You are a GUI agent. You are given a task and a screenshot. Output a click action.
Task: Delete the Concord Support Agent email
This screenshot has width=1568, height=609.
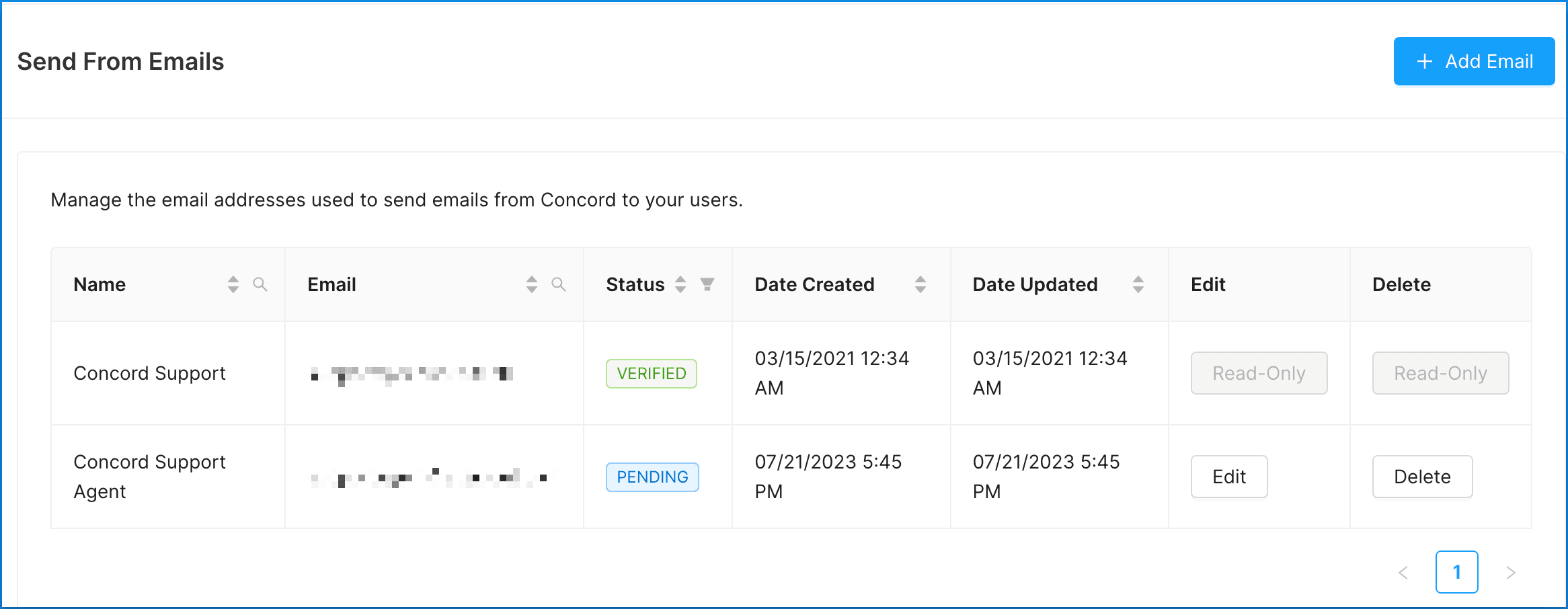click(1422, 477)
